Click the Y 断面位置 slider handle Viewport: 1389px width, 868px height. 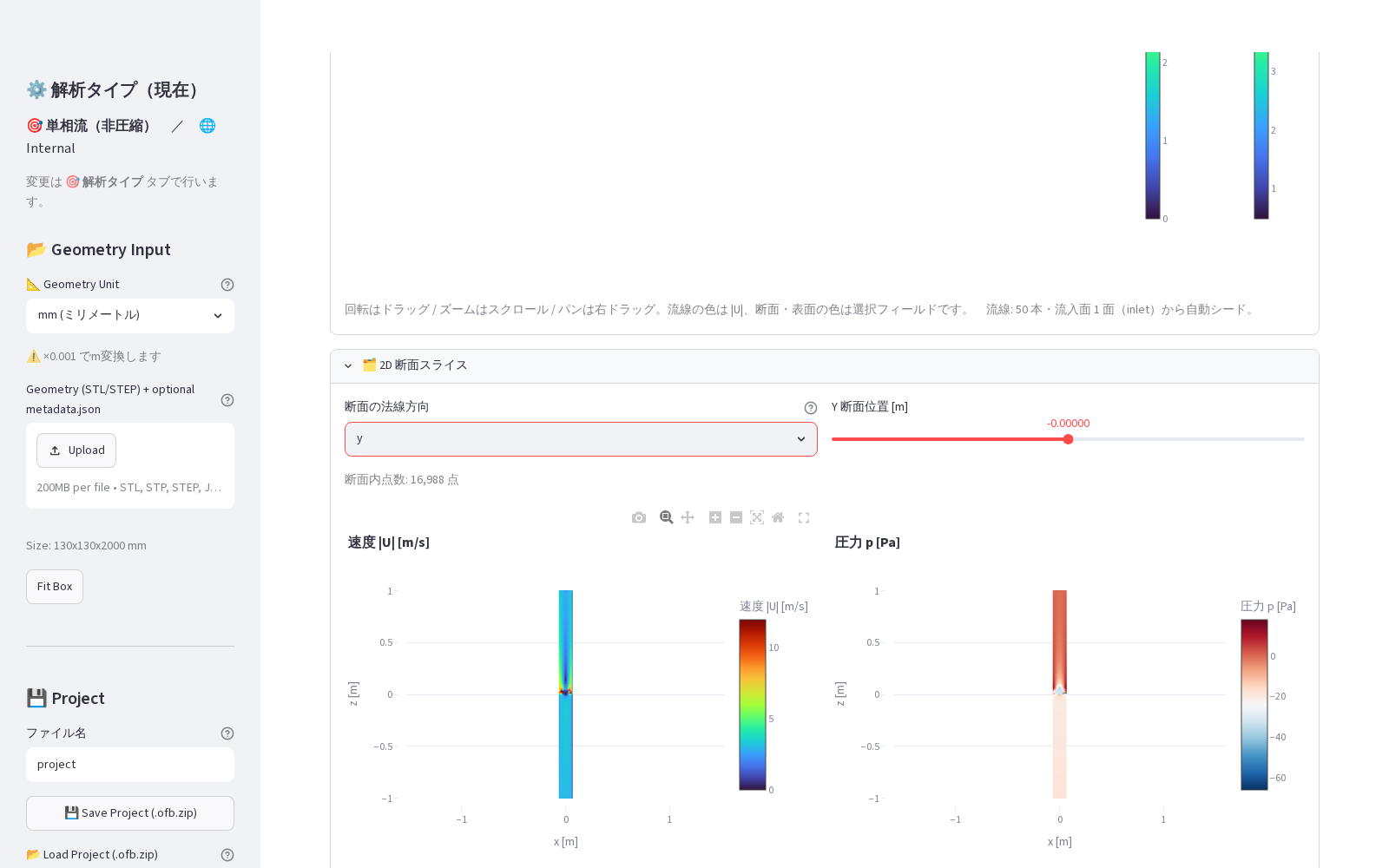1068,439
